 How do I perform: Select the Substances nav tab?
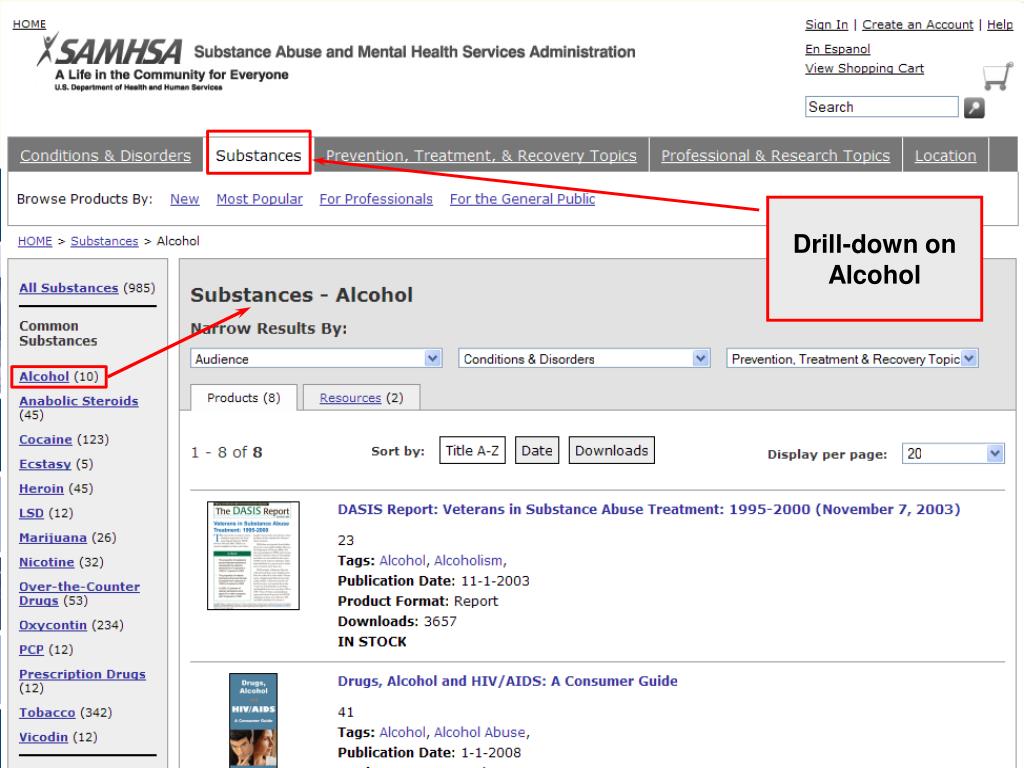tap(259, 155)
